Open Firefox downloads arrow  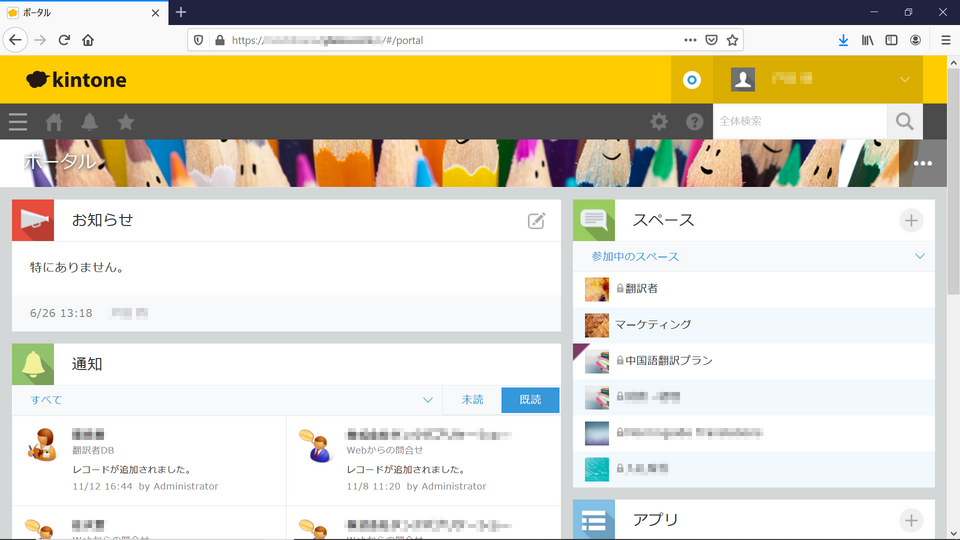(843, 40)
